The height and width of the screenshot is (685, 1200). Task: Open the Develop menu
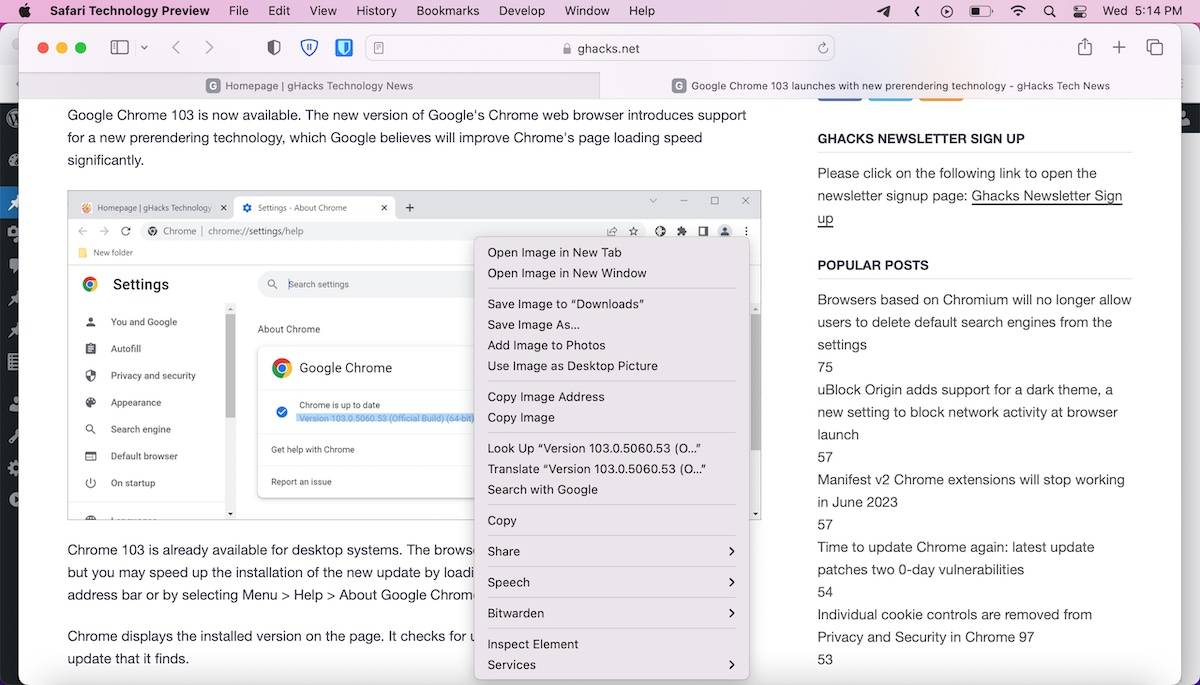522,11
